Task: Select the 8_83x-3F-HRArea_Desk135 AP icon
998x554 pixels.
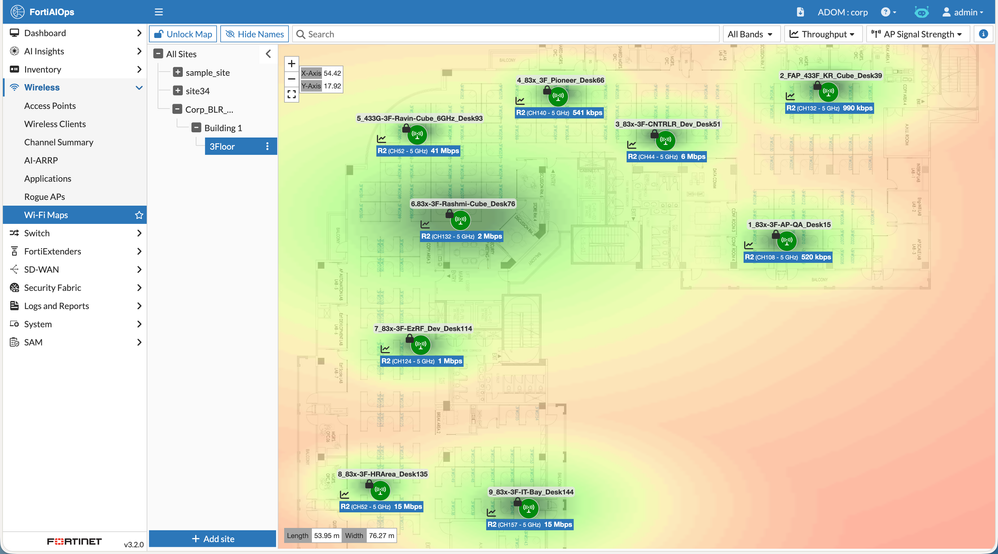Action: tap(380, 490)
